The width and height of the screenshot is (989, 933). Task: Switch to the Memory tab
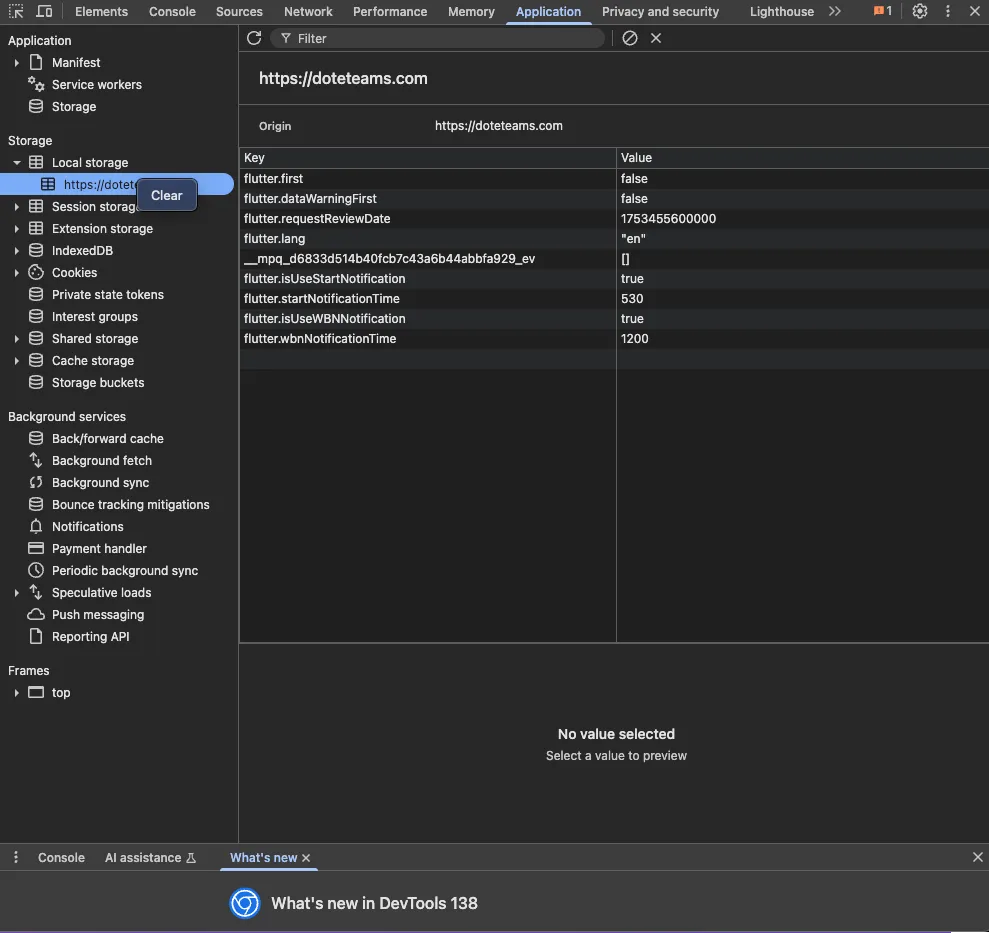click(471, 11)
